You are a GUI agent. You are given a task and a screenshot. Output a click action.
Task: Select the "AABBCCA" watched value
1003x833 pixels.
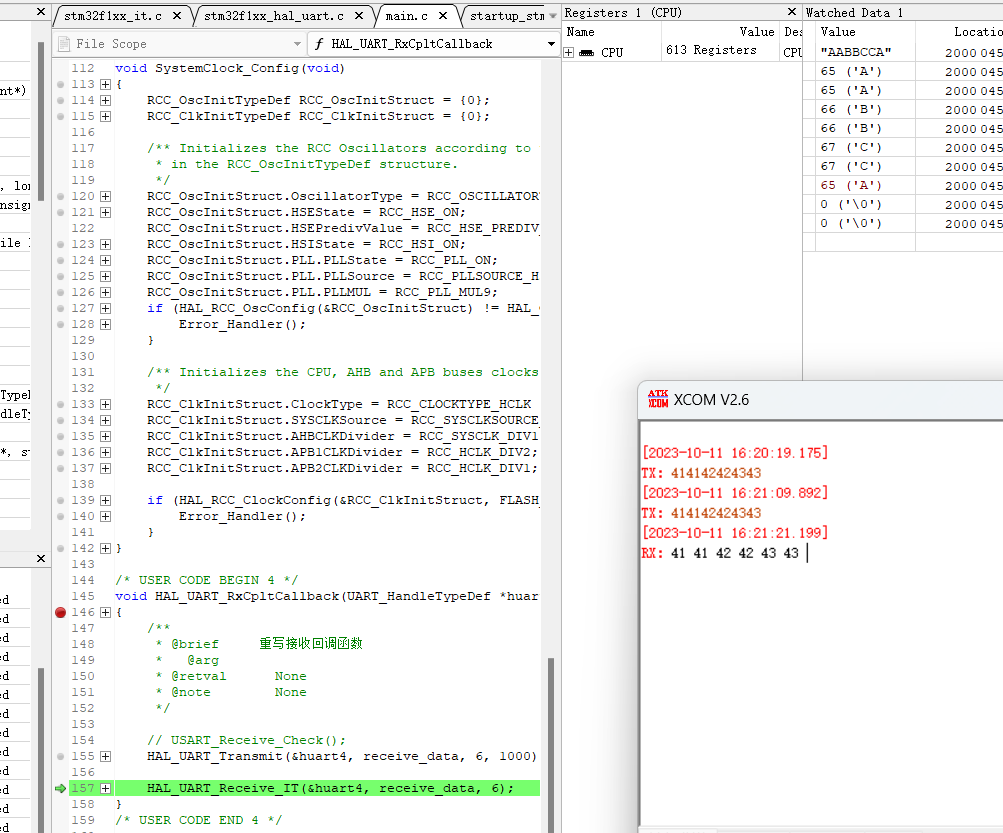(x=856, y=52)
